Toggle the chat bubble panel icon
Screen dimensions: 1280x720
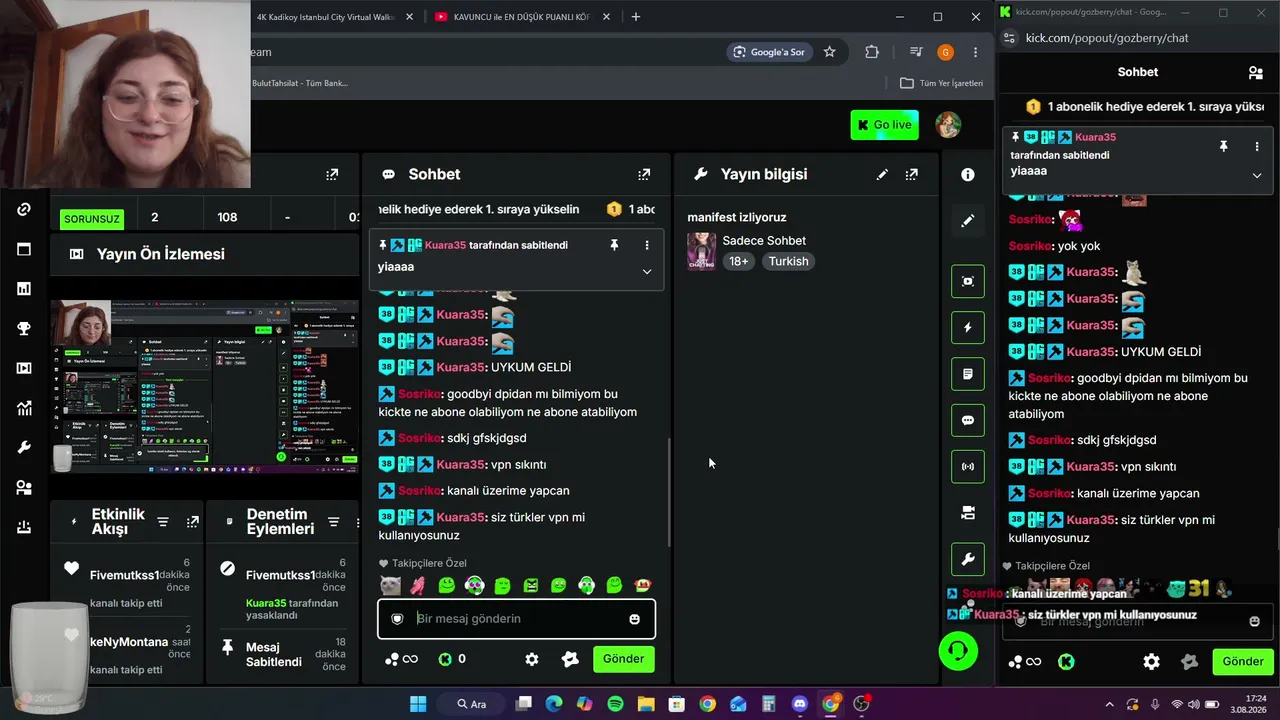(x=968, y=420)
